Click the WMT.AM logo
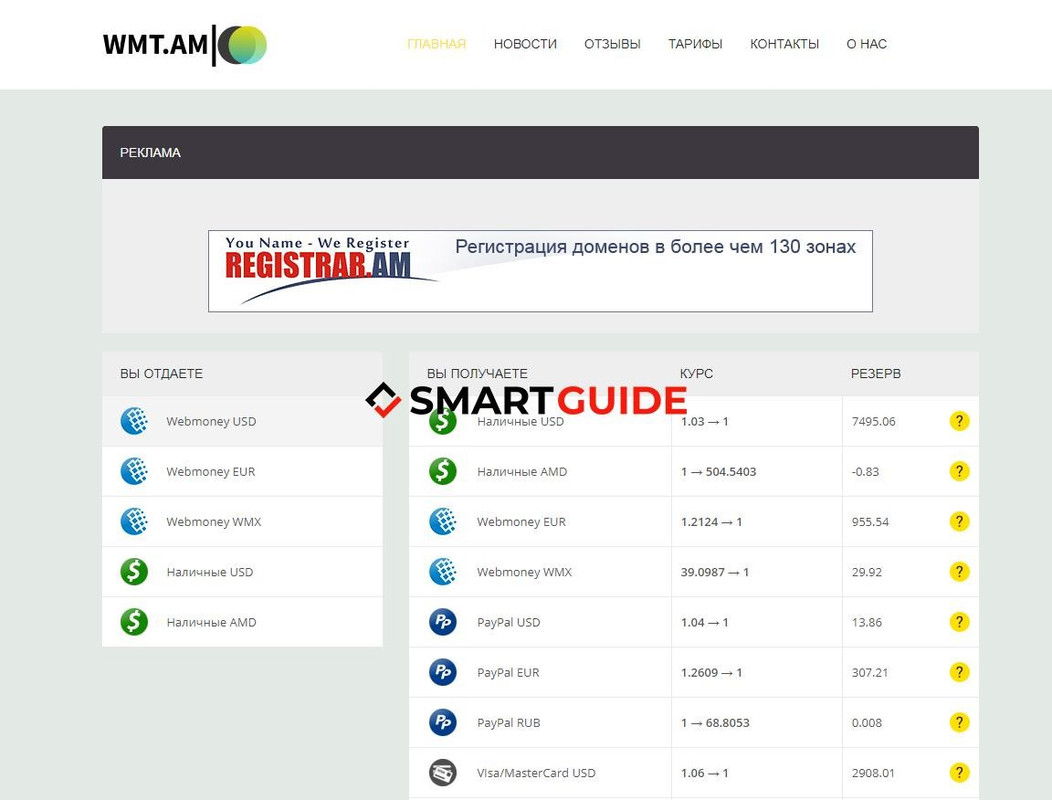1052x800 pixels. click(x=185, y=45)
